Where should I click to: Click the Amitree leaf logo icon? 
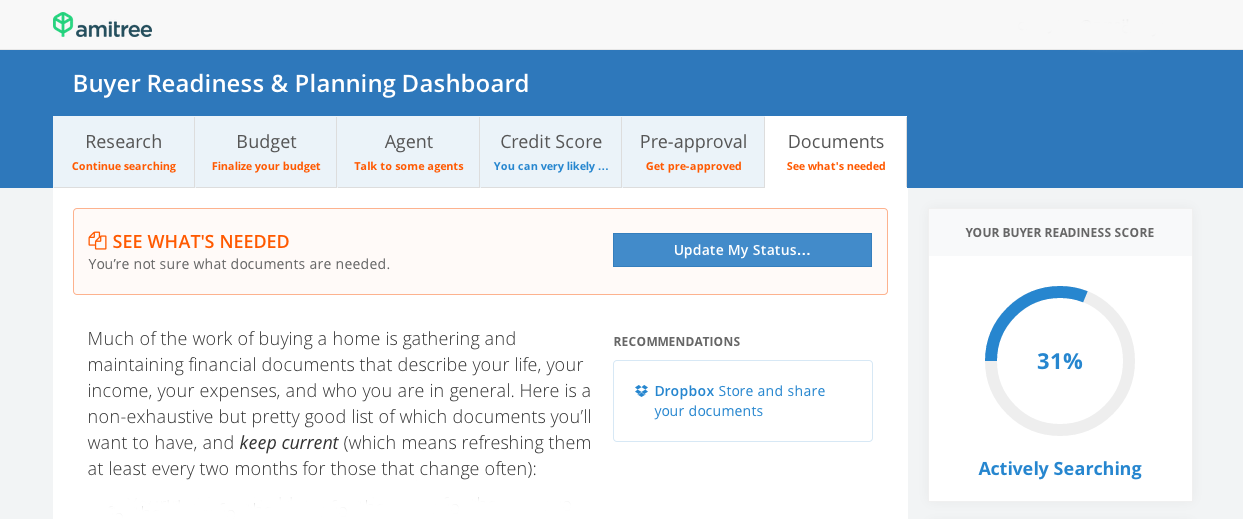pos(63,25)
